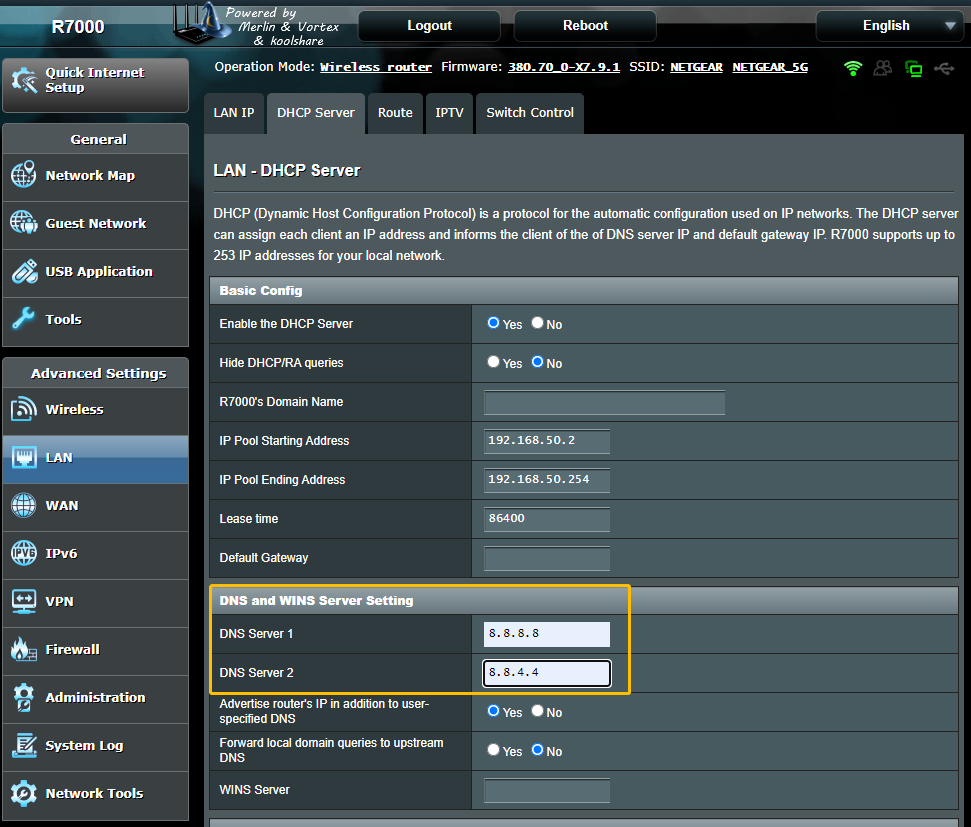Select No for Enable the DHCP Server
The height and width of the screenshot is (827, 971).
[x=538, y=323]
